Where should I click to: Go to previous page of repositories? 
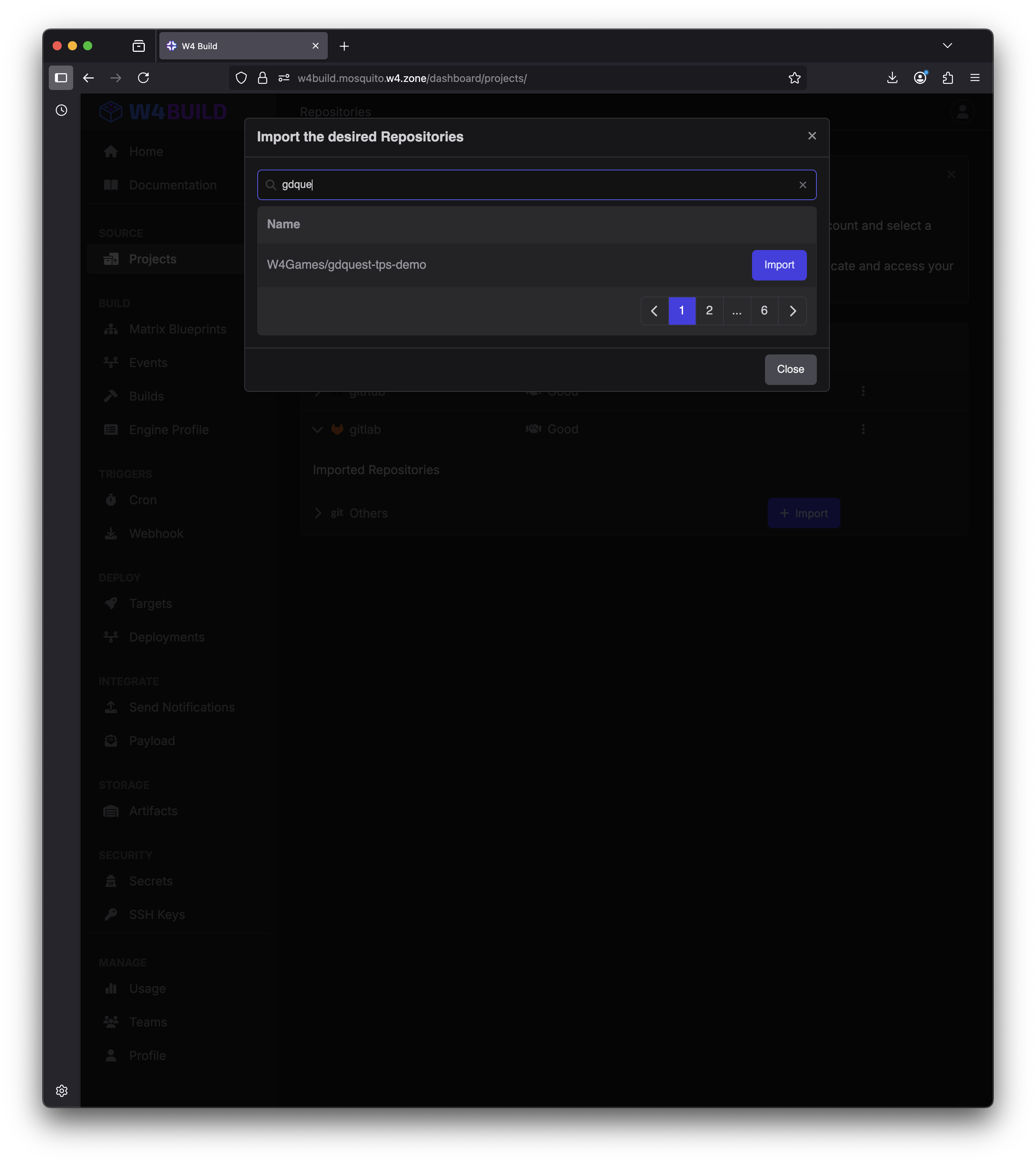tap(654, 310)
